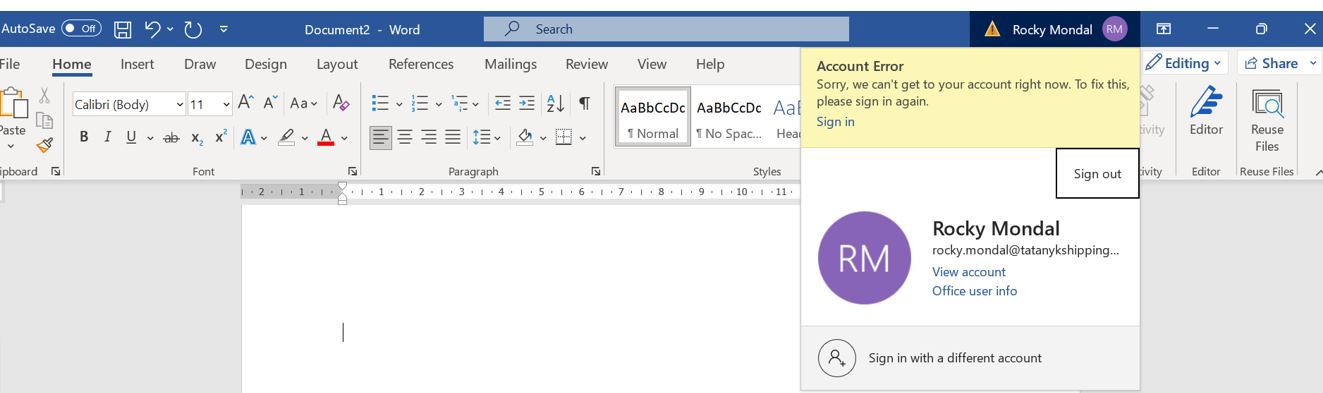Decrease the paragraph indent
Screen dimensions: 1323x393
pyautogui.click(x=503, y=103)
